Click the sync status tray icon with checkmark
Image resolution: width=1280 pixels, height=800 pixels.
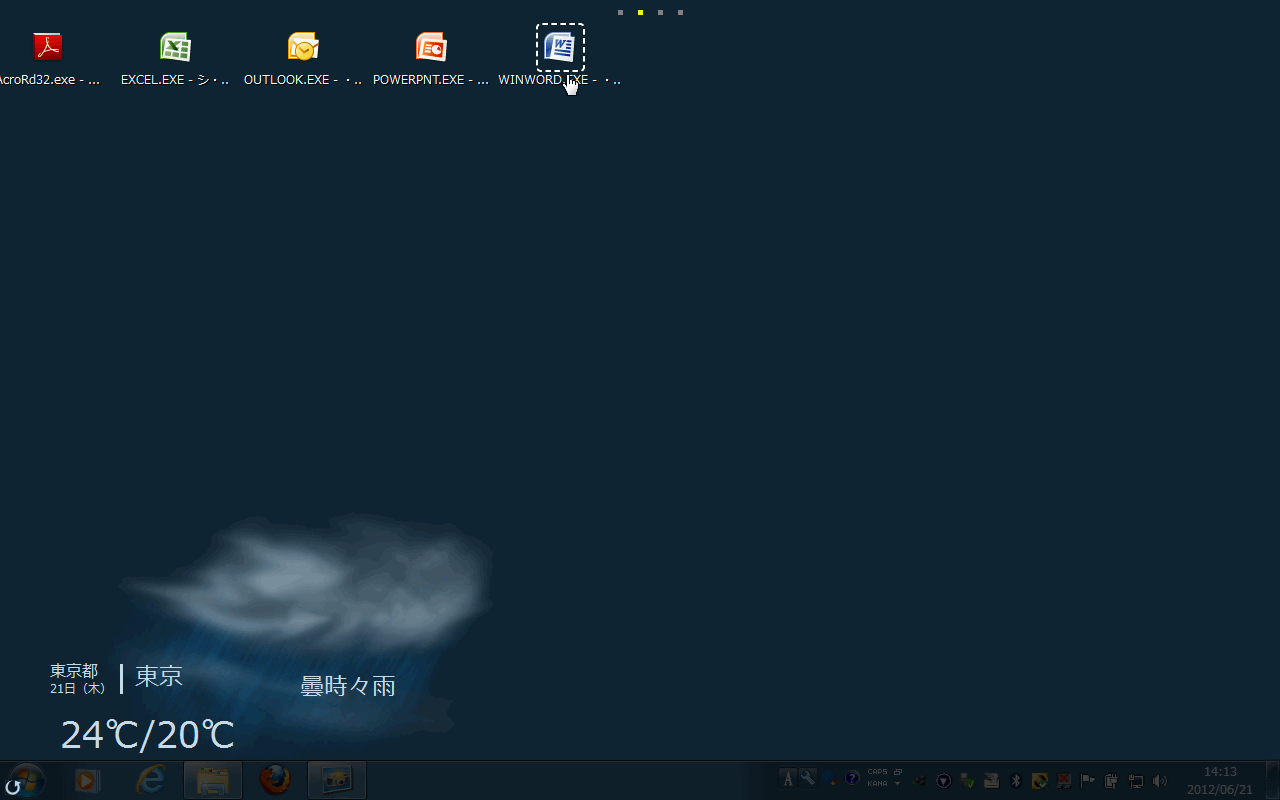click(1040, 780)
